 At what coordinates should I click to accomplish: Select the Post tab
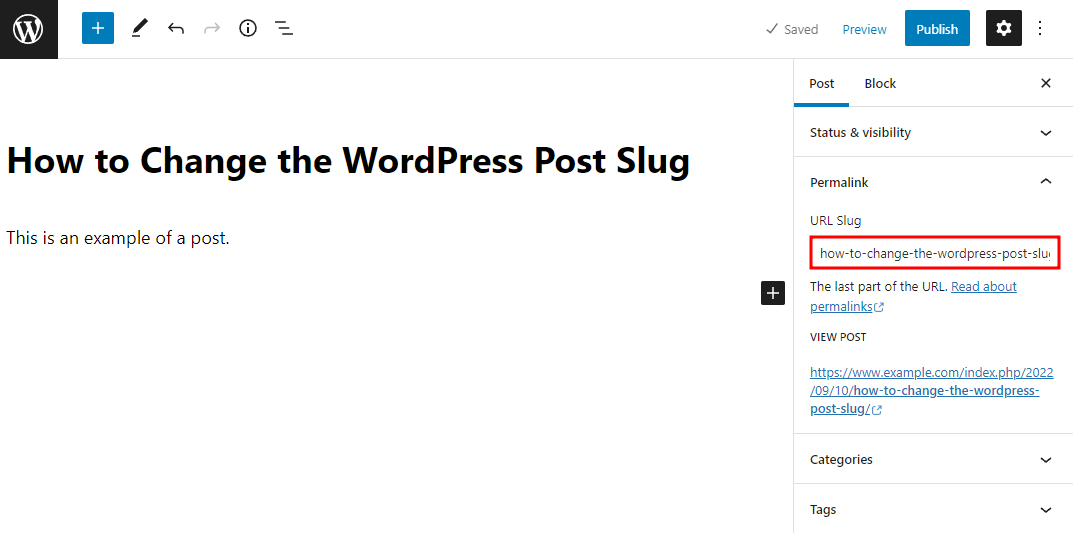(x=822, y=83)
